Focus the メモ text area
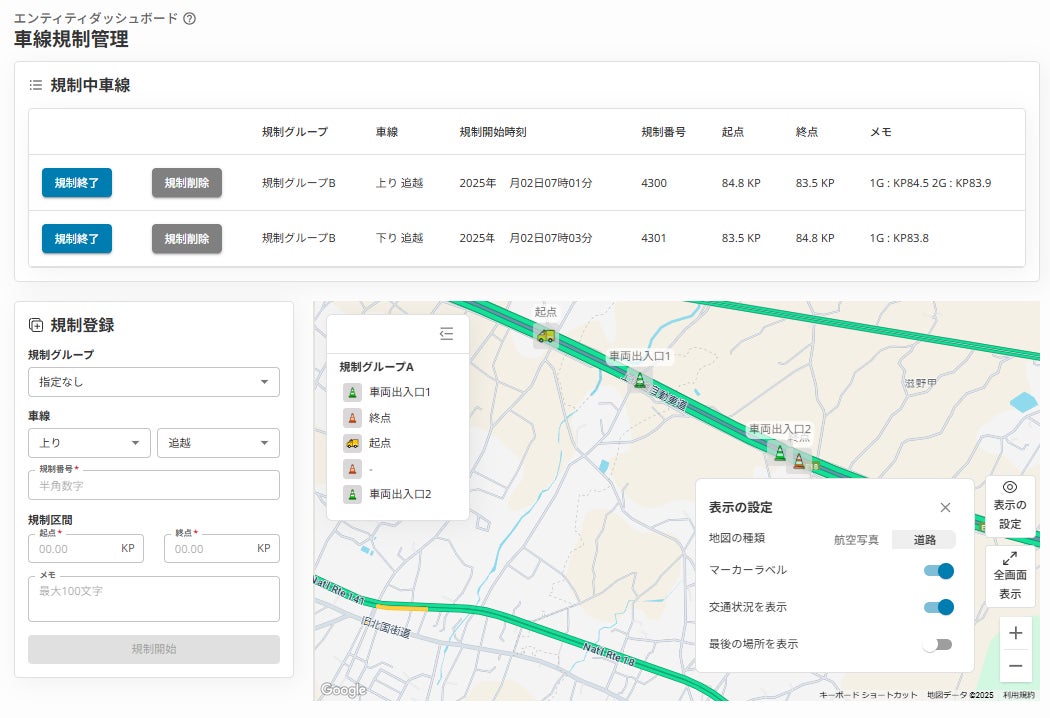The width and height of the screenshot is (1050, 718). (x=154, y=599)
